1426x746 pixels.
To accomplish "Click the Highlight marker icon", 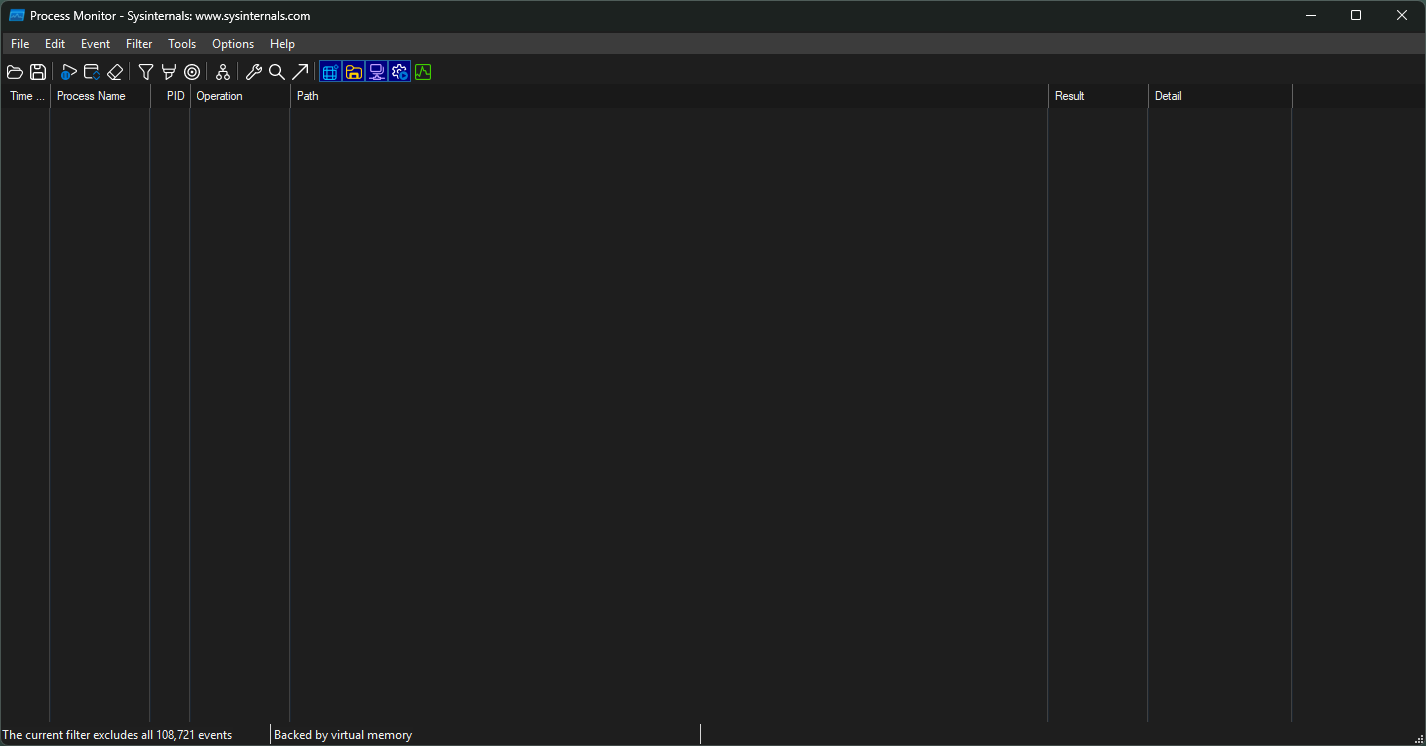I will [169, 72].
